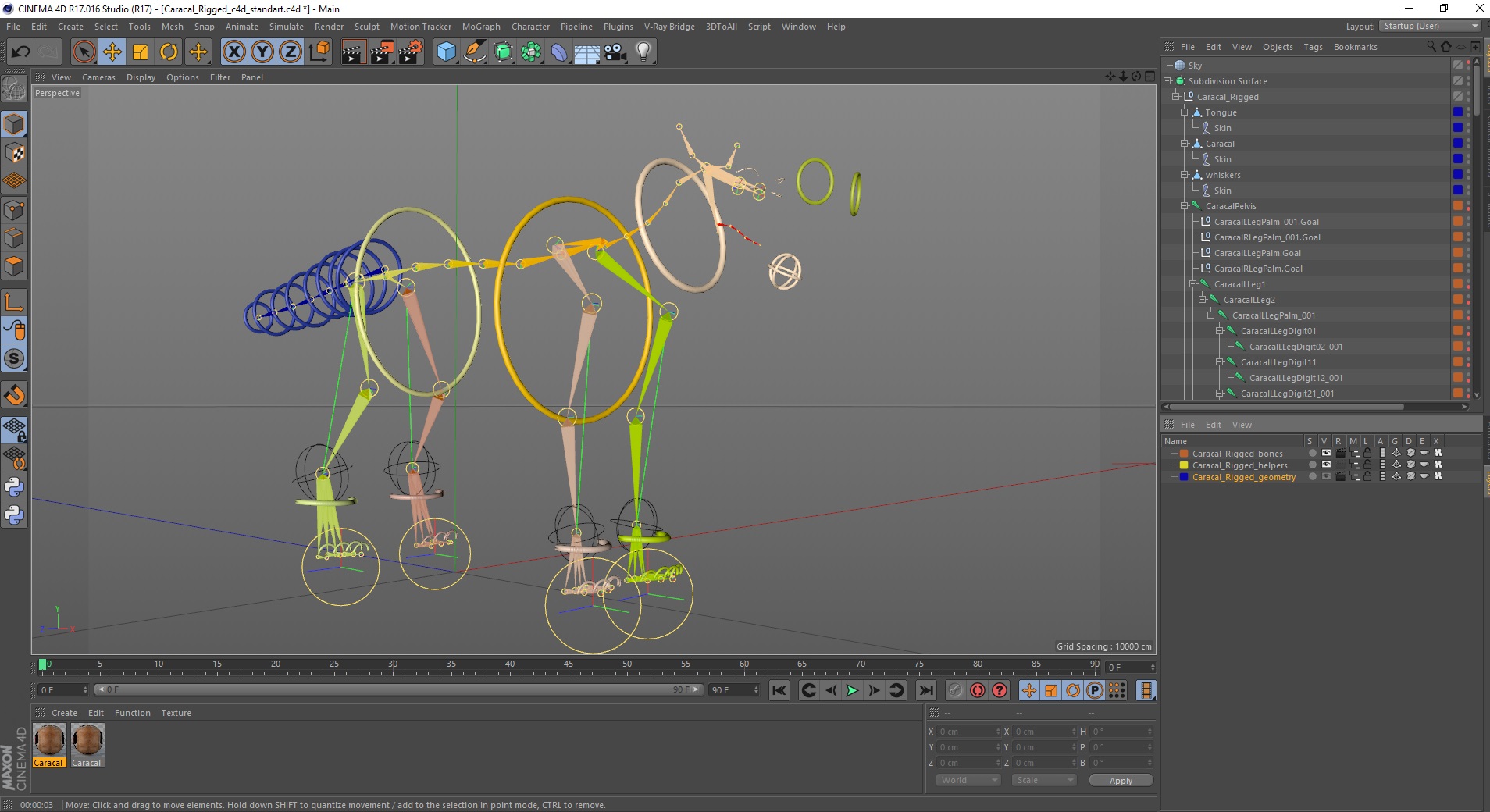Render the active view icon
This screenshot has width=1490, height=812.
click(x=353, y=52)
